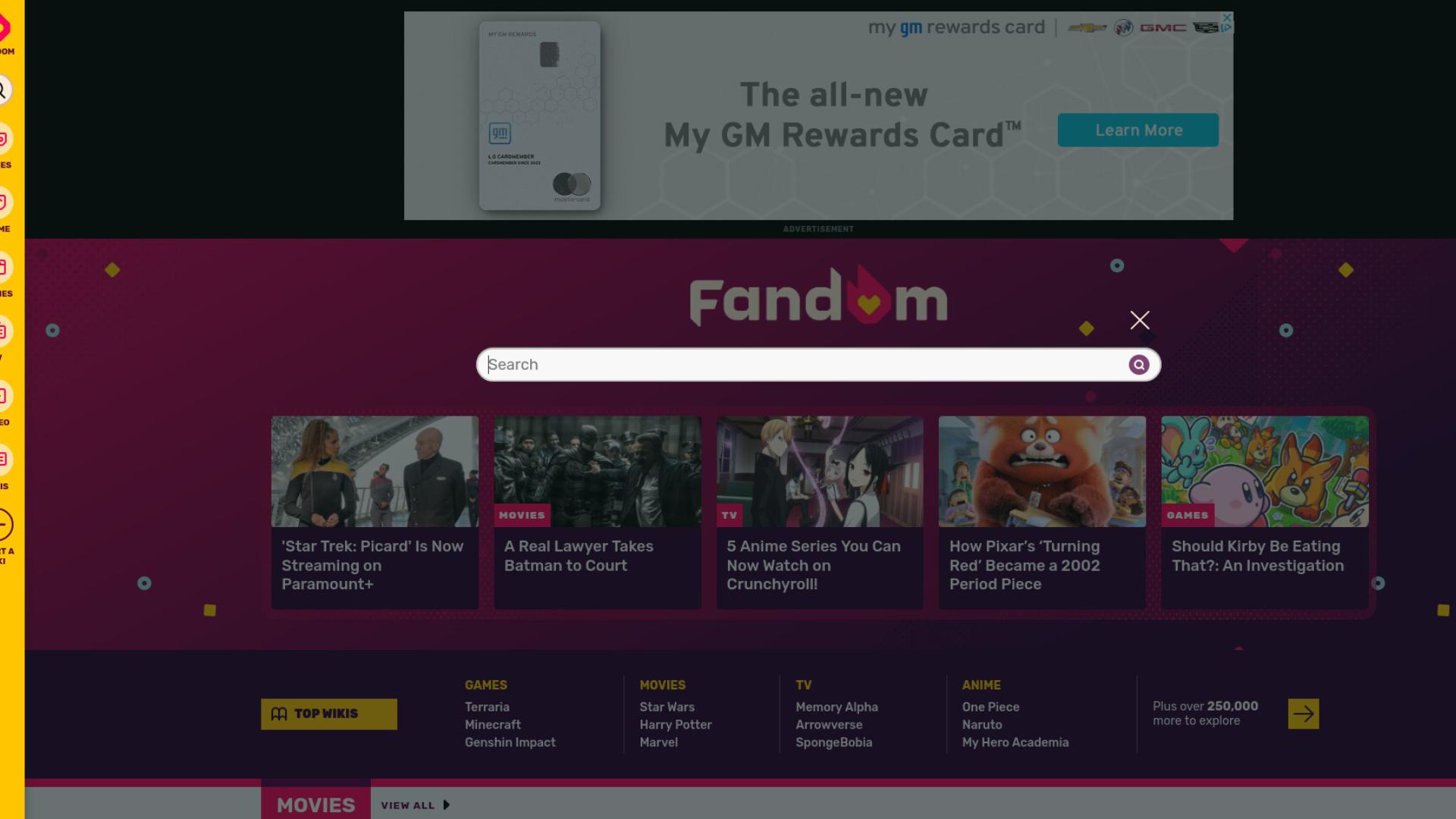This screenshot has height=819, width=1456.
Task: Close the search overlay with X
Action: [x=1140, y=320]
